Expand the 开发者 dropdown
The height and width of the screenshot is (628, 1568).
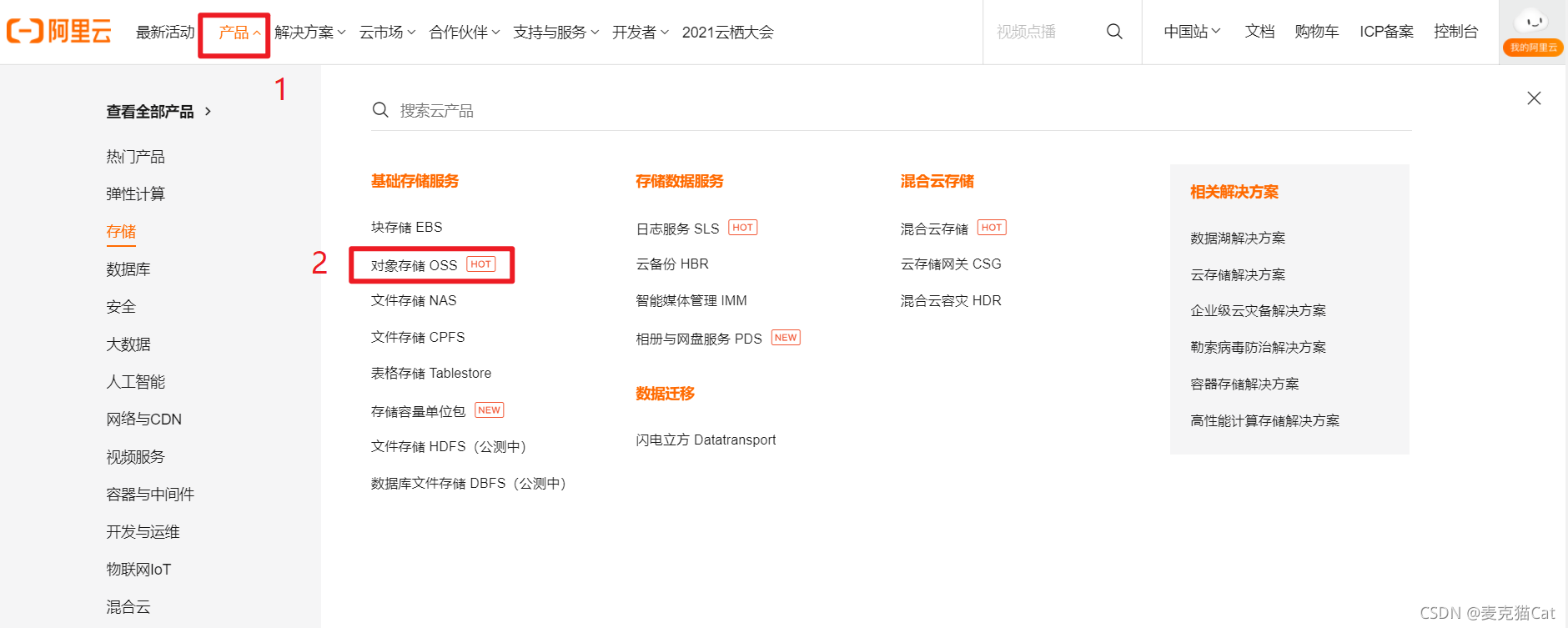click(641, 33)
